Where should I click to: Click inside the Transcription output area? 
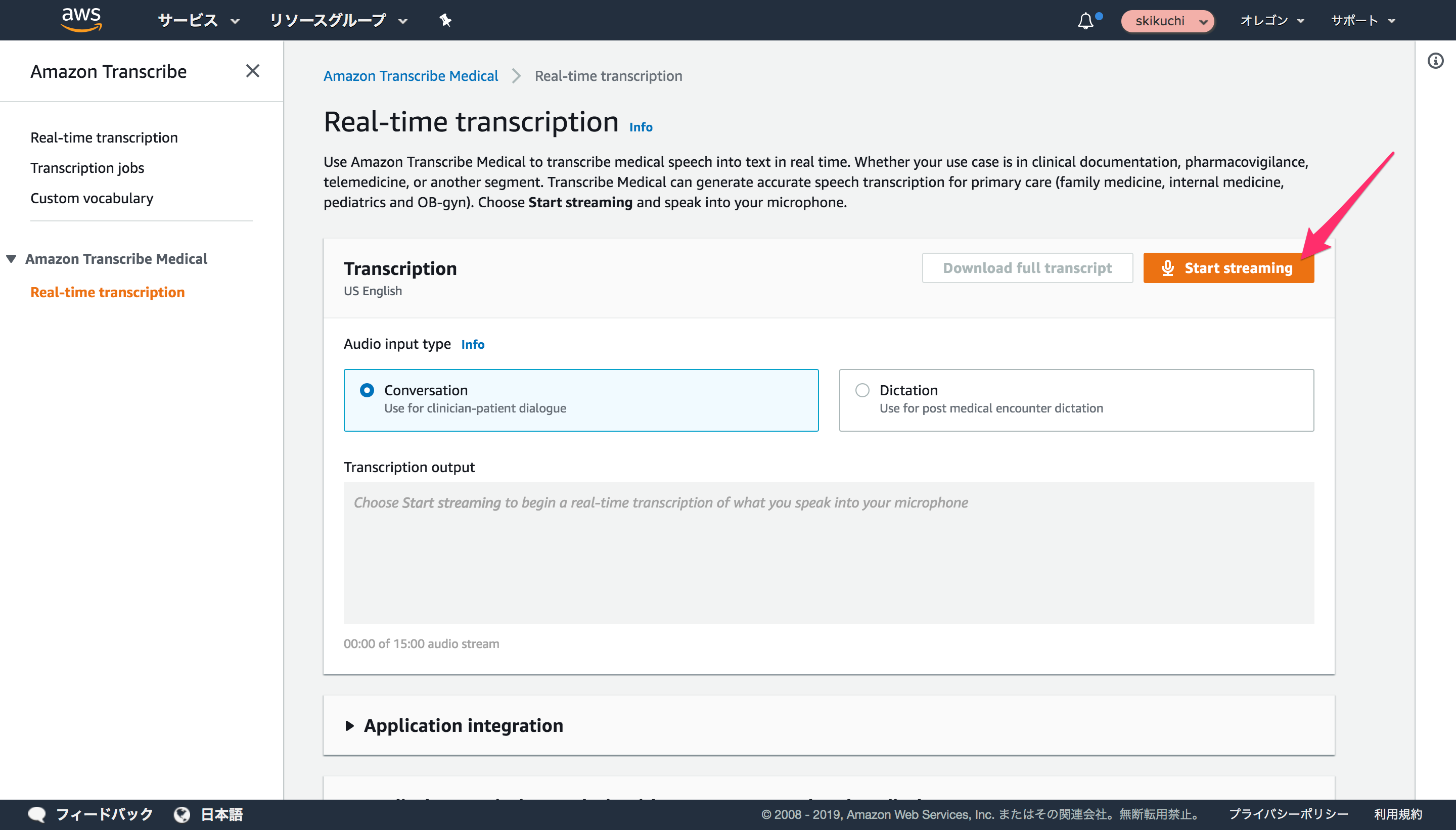[x=827, y=553]
